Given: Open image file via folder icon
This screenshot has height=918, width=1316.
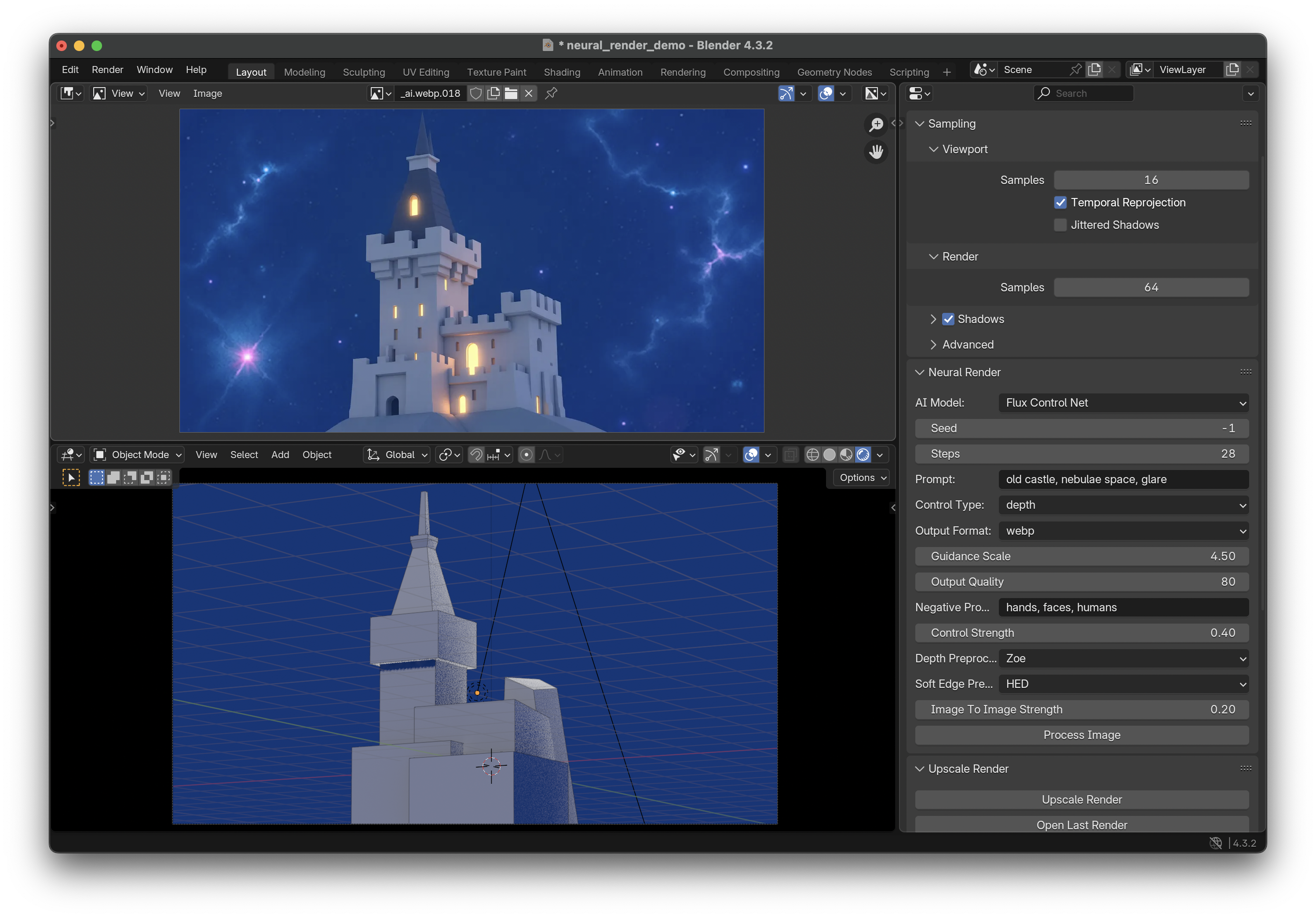Looking at the screenshot, I should (x=511, y=93).
